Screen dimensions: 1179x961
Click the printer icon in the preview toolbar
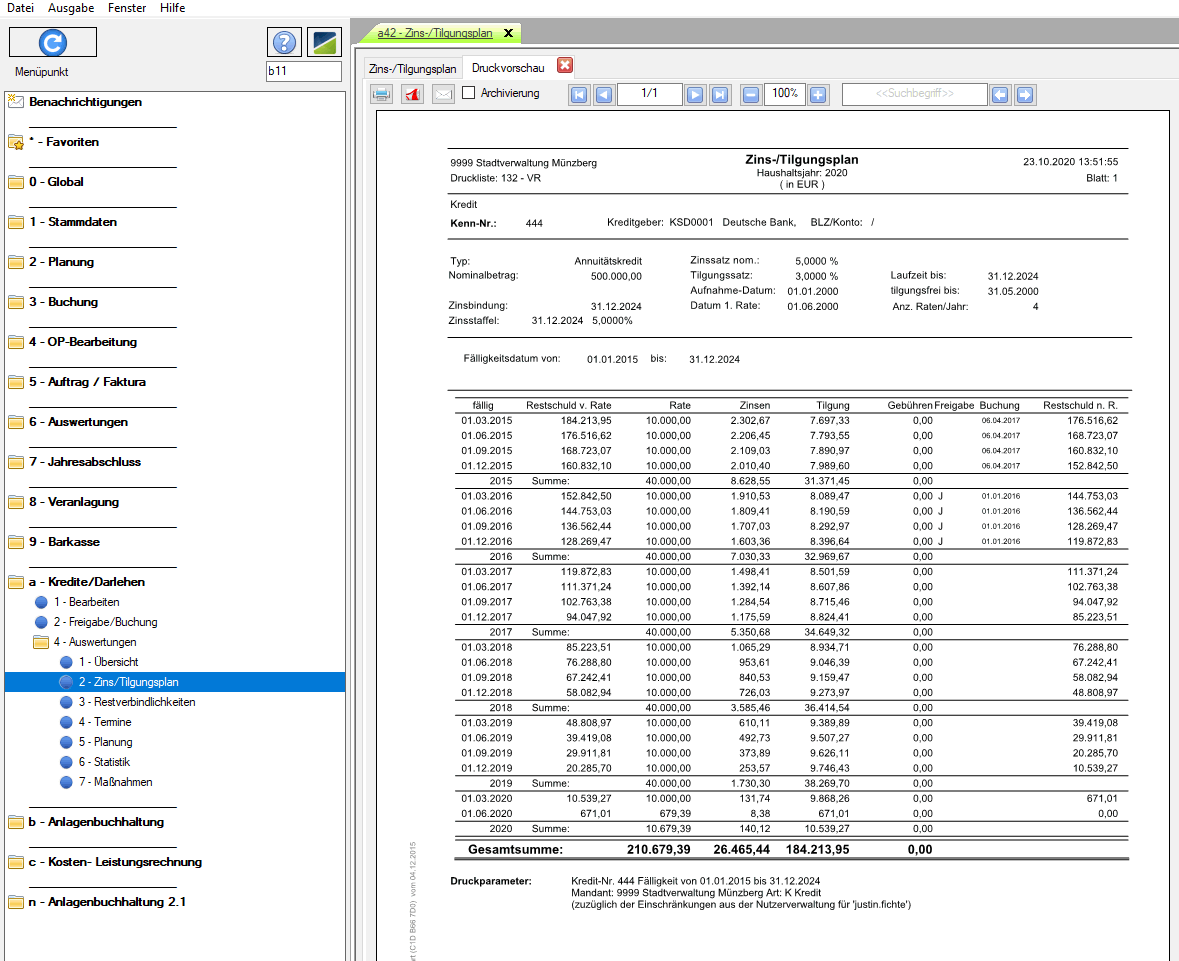pos(381,95)
